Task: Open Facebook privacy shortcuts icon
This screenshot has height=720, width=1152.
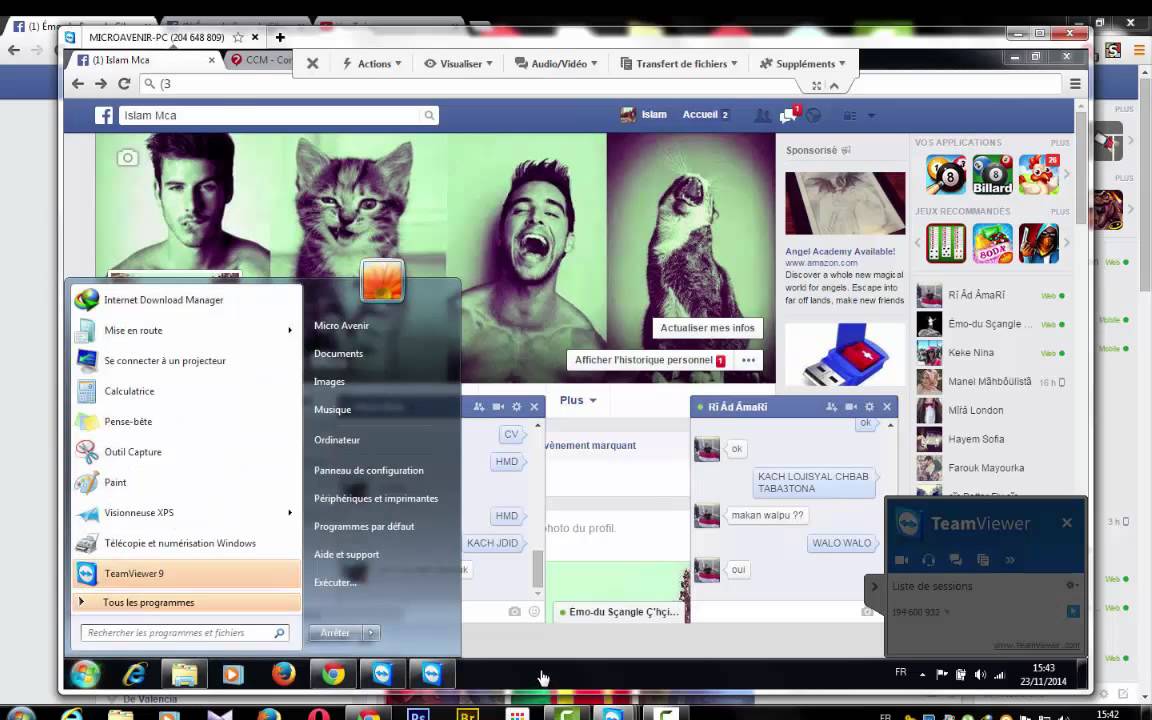Action: [x=850, y=115]
